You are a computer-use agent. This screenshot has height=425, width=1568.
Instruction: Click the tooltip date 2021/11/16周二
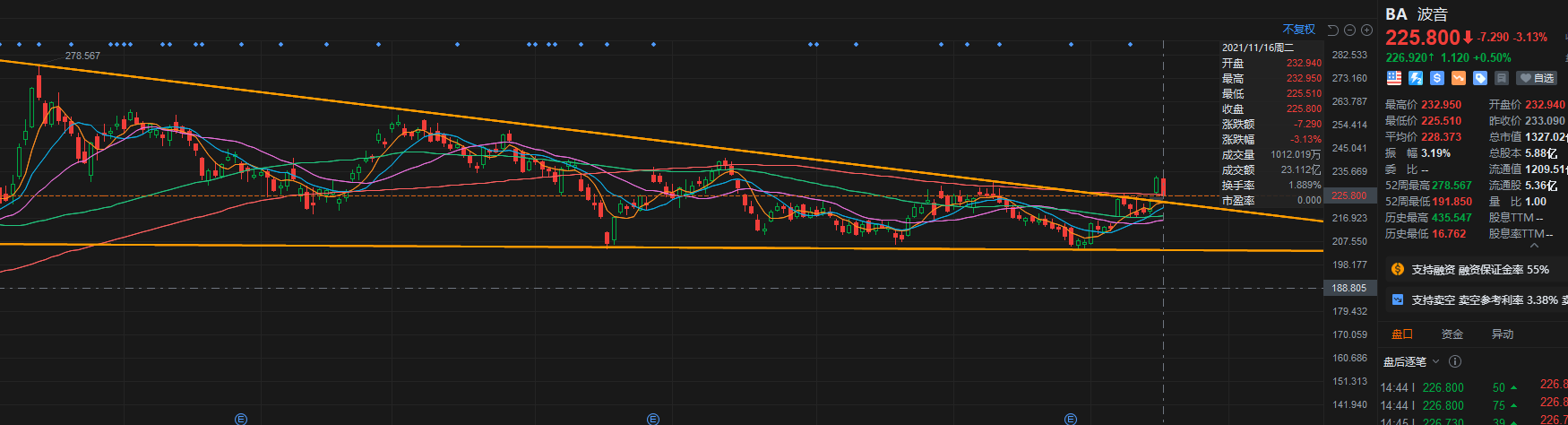[1258, 48]
